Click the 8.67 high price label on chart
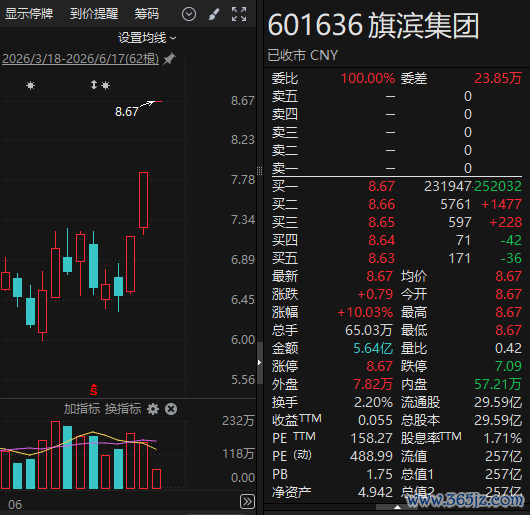Image resolution: width=530 pixels, height=515 pixels. [127, 112]
